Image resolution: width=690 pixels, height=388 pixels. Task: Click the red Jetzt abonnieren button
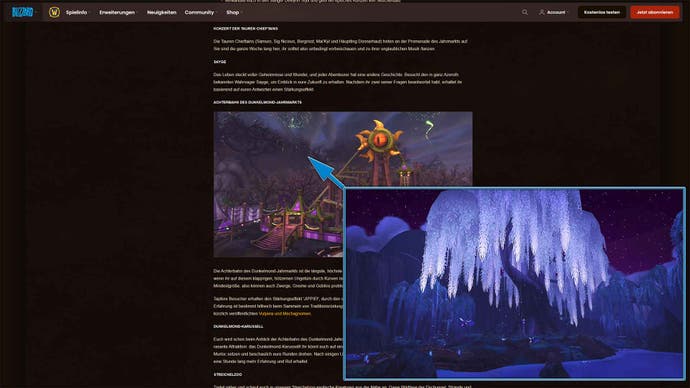[654, 12]
